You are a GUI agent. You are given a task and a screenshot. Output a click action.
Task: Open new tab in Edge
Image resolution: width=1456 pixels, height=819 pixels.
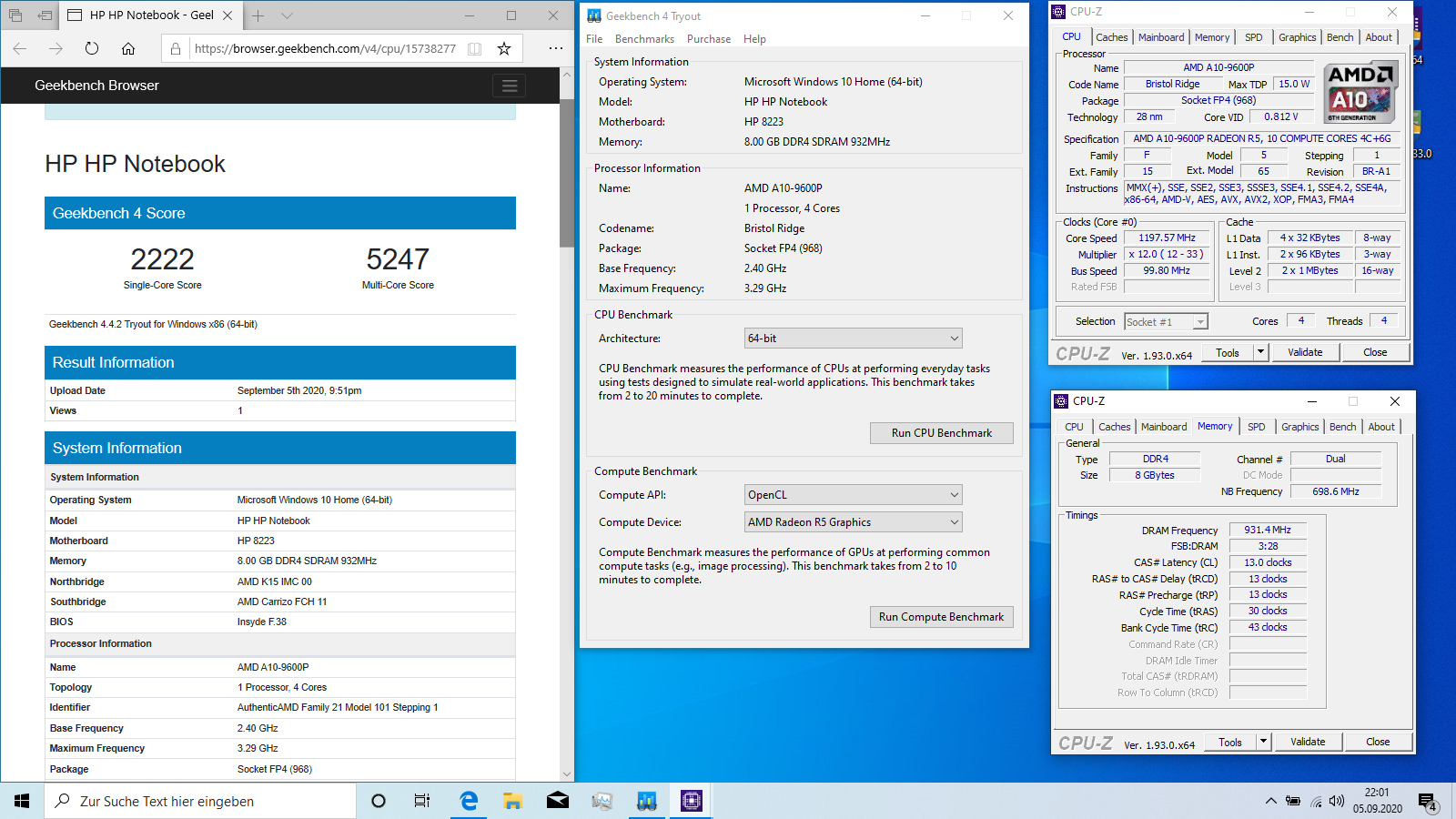pyautogui.click(x=258, y=15)
